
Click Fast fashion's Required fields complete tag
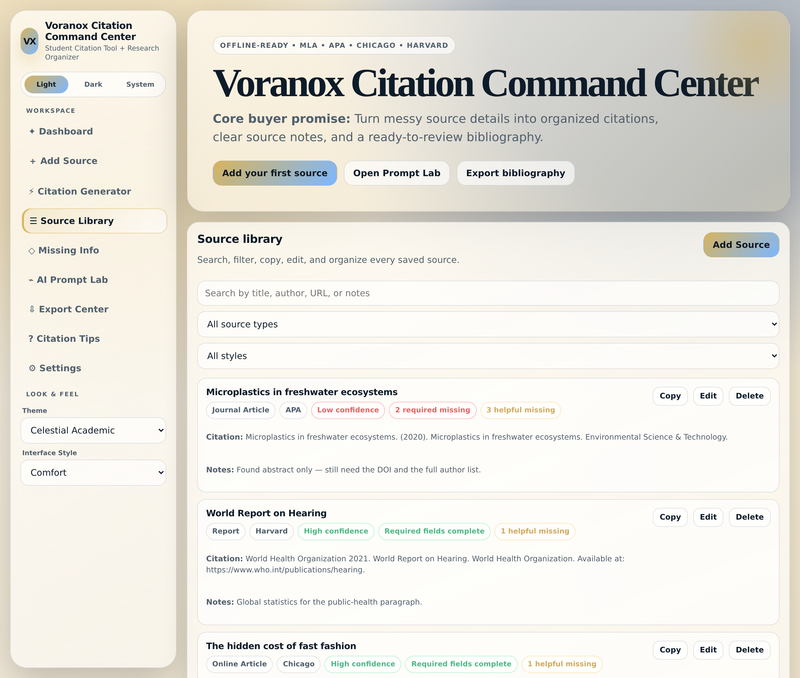[461, 664]
